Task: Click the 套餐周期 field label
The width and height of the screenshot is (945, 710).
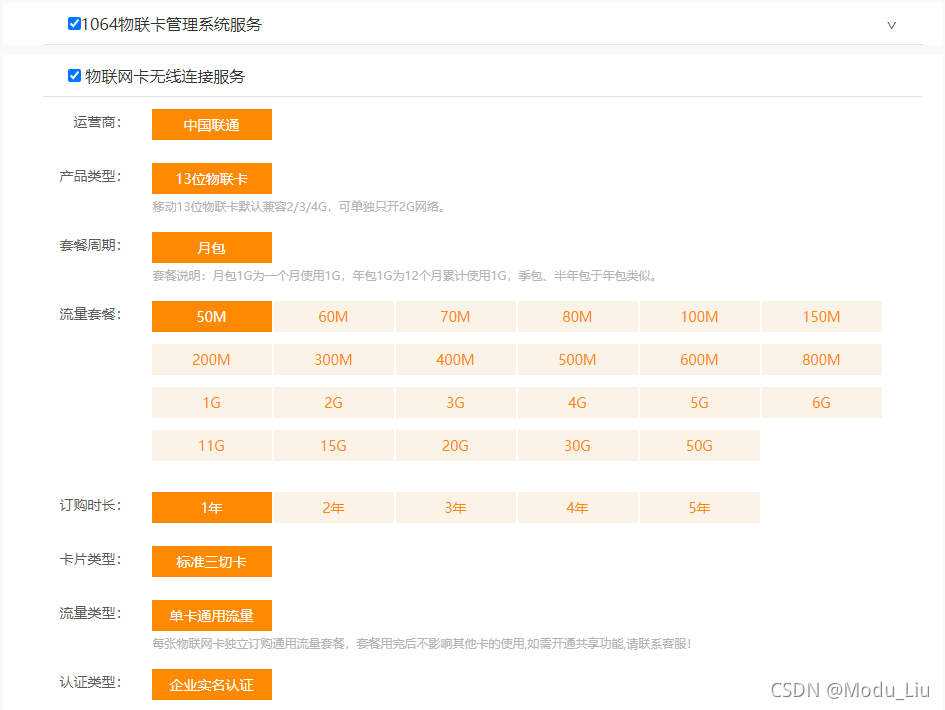Action: tap(90, 245)
